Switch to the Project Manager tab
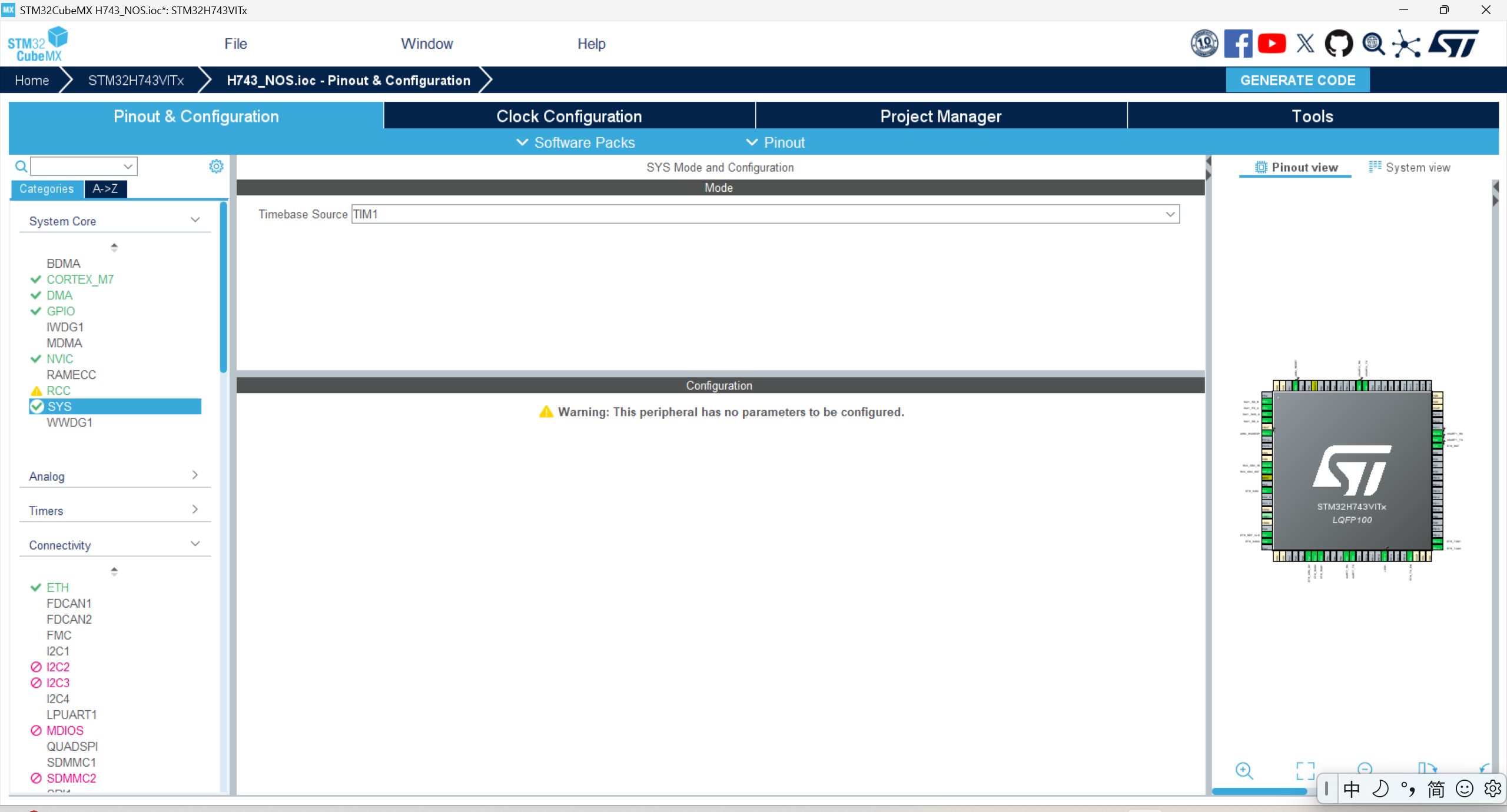This screenshot has width=1507, height=812. click(941, 116)
